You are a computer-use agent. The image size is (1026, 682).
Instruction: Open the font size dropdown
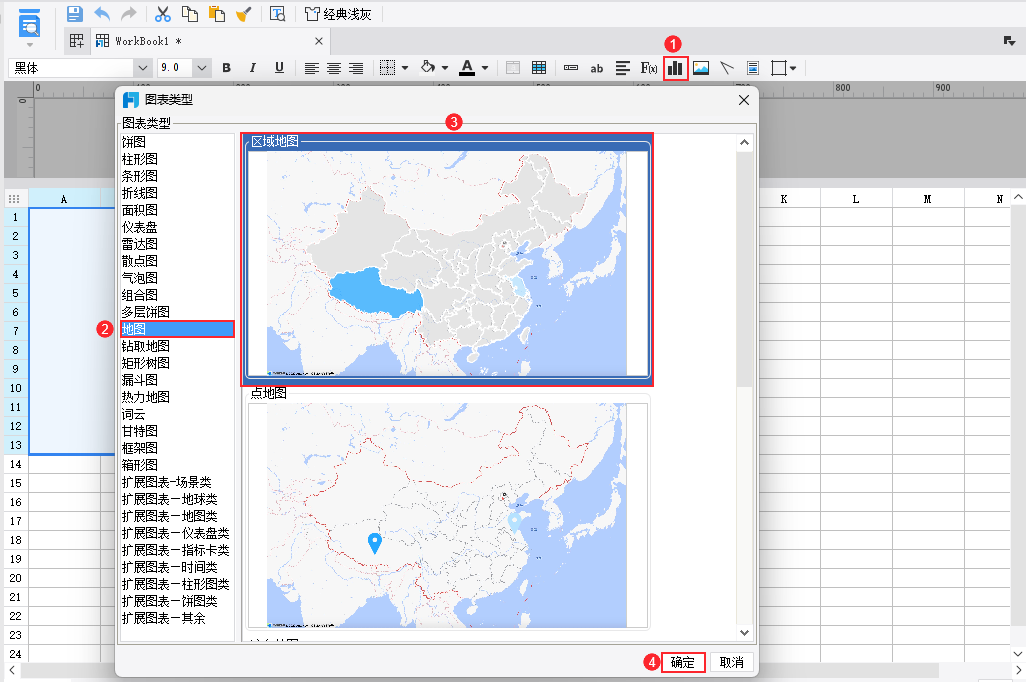click(200, 67)
